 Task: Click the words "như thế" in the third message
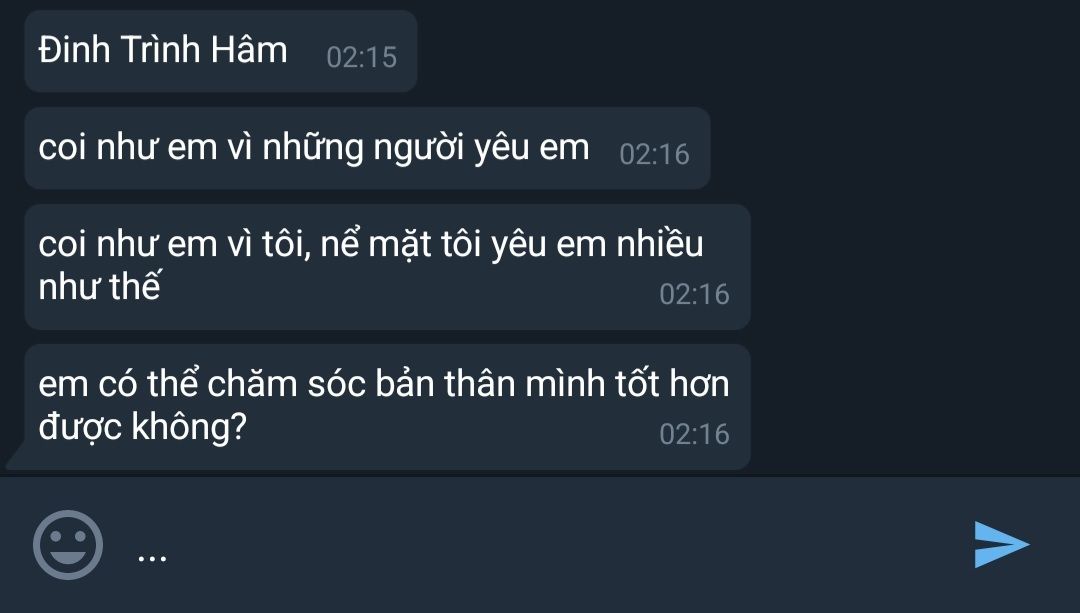point(100,286)
